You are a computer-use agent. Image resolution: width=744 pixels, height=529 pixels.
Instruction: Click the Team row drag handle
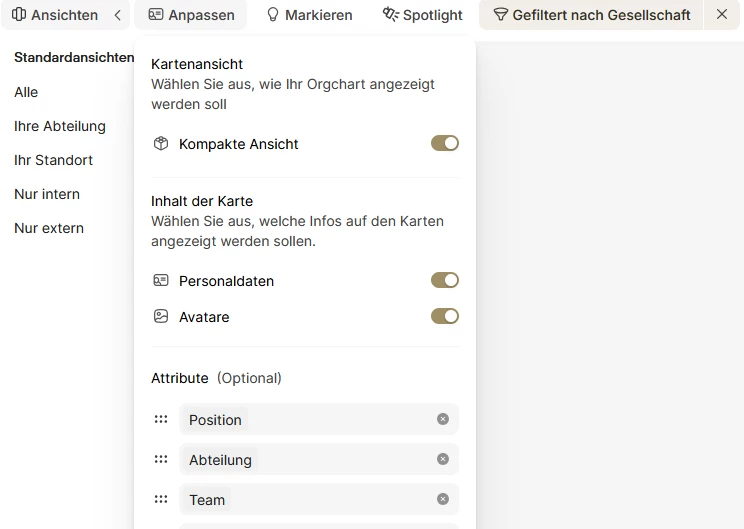161,499
